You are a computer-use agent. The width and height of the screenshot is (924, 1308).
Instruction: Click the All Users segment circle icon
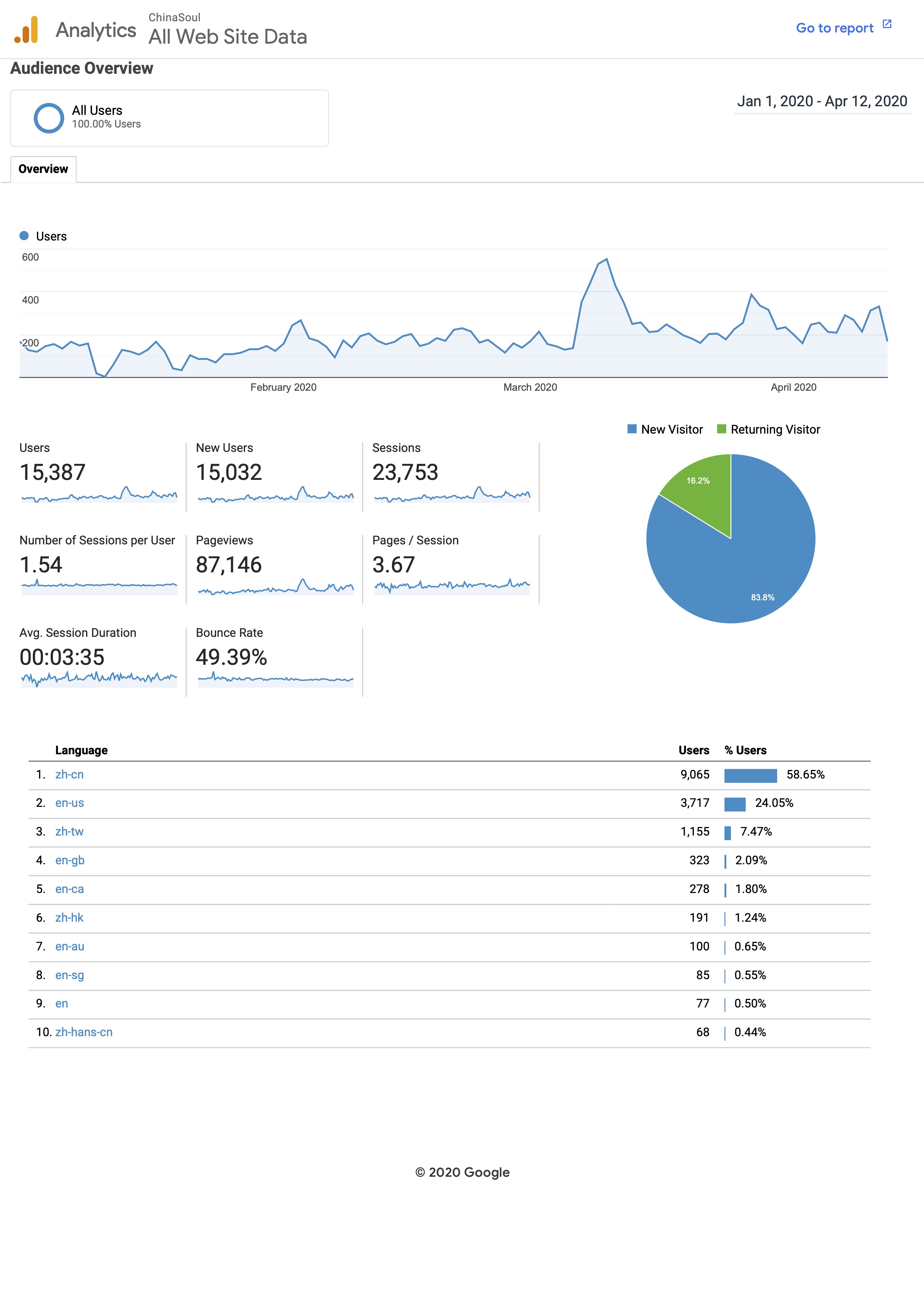pyautogui.click(x=49, y=118)
